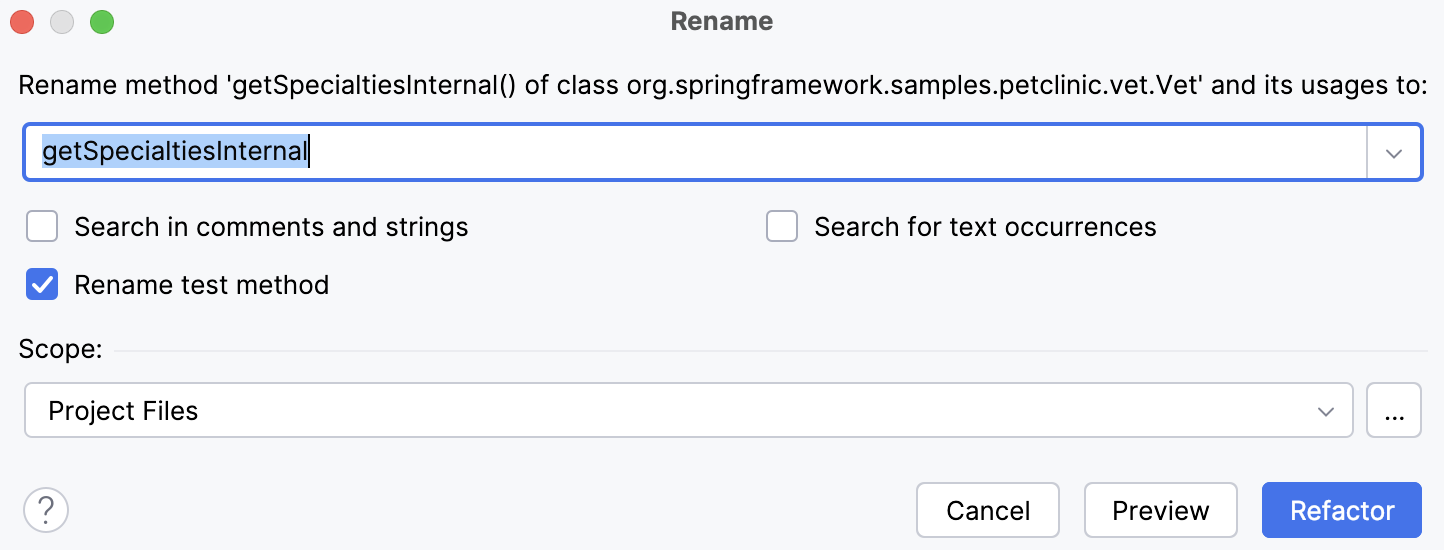Screen dimensions: 1444x550
Task: Uncheck the Rename test method checkbox
Action: [x=42, y=285]
